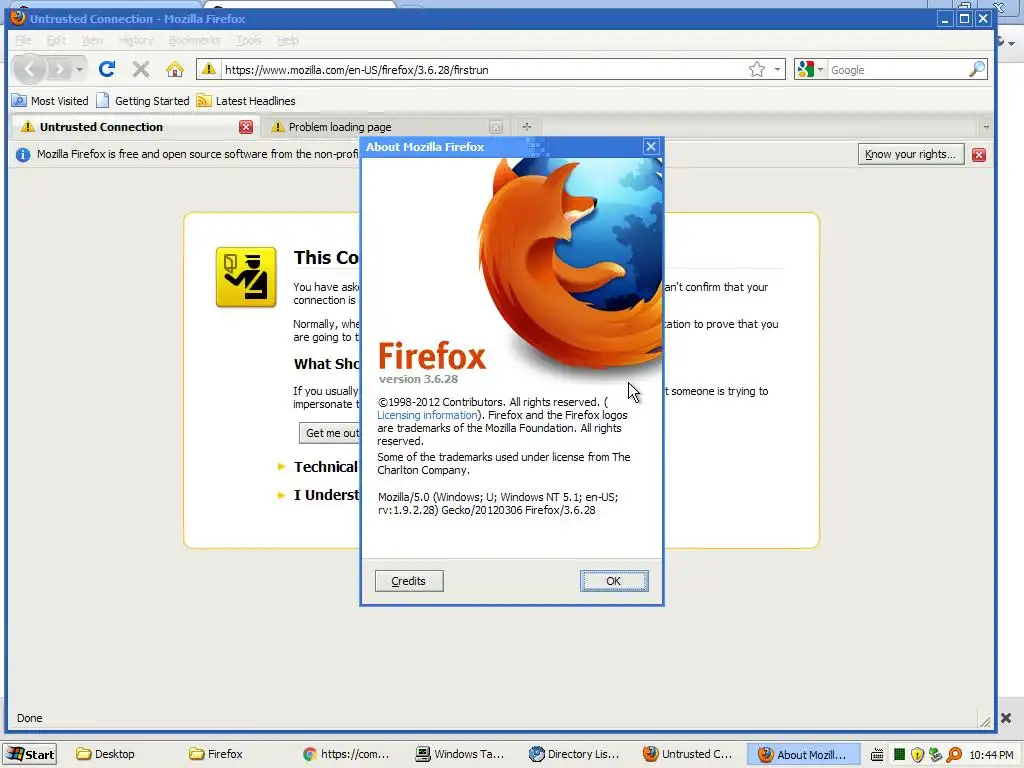Open the History menu

coord(136,40)
